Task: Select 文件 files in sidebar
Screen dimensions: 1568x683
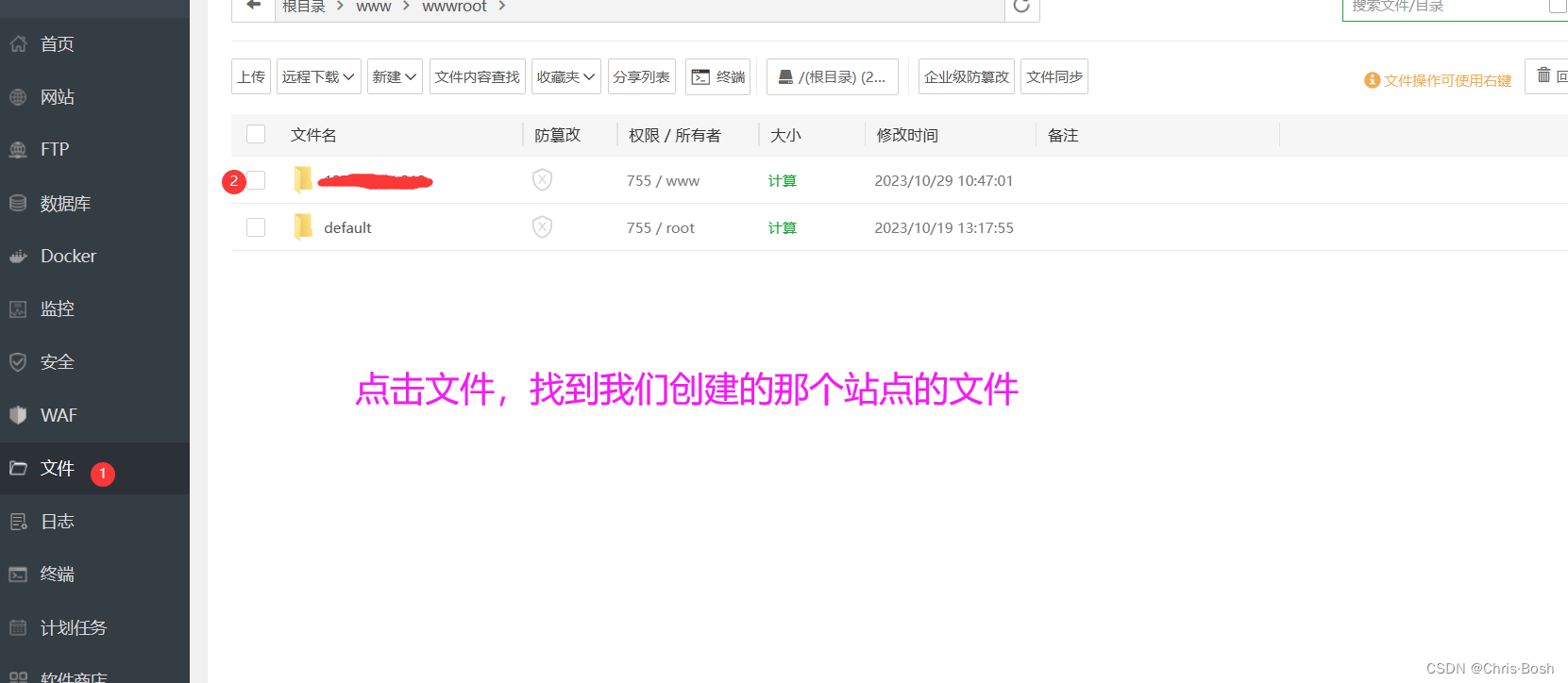Action: click(57, 469)
